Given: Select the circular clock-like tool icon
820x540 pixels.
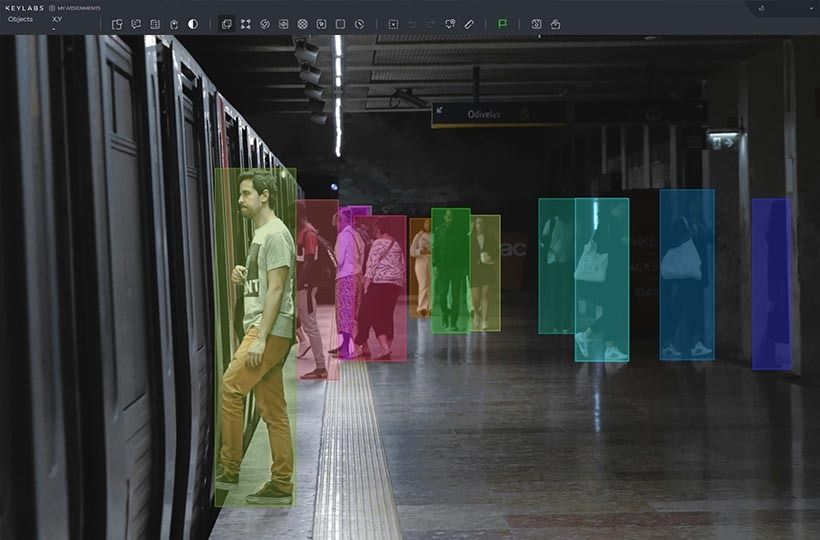Looking at the screenshot, I should [x=359, y=24].
